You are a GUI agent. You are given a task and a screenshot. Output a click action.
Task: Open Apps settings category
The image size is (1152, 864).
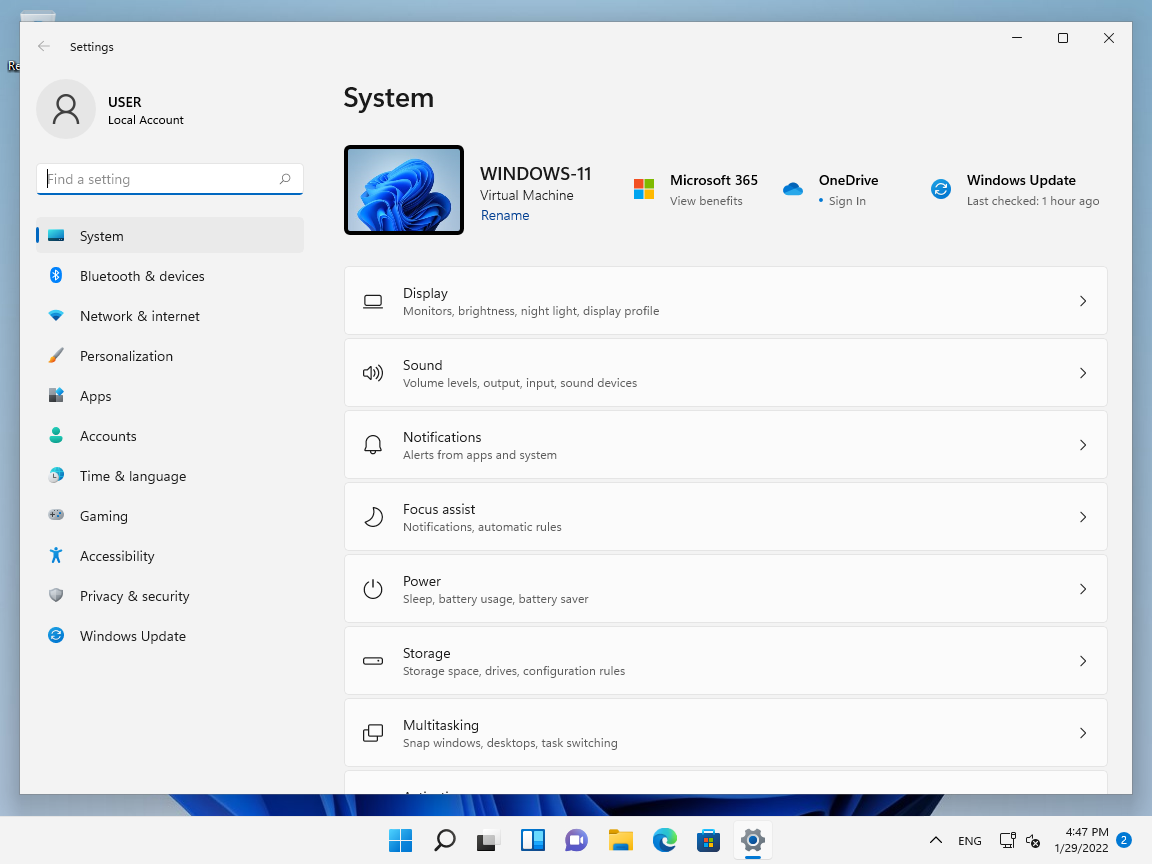click(x=170, y=396)
